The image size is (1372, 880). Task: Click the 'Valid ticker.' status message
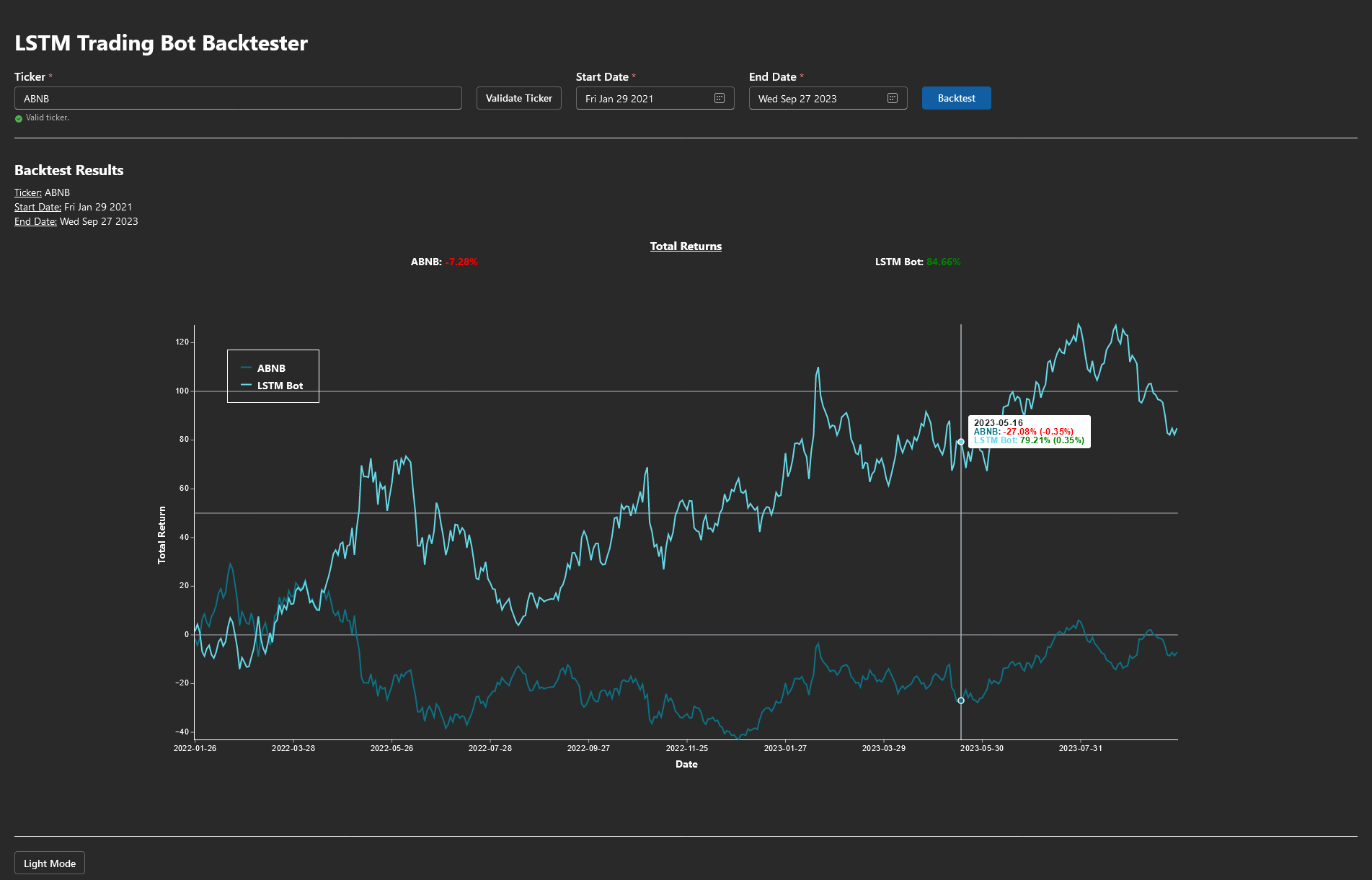48,117
